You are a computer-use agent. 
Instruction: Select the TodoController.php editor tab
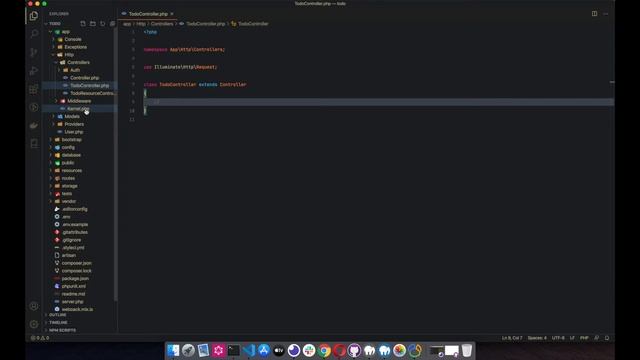(148, 14)
